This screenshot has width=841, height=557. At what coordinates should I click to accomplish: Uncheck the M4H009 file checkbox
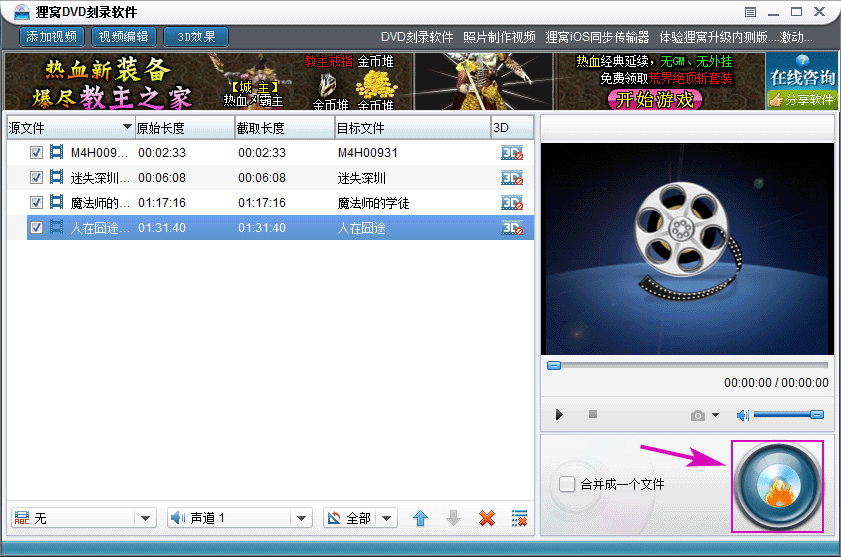pos(37,153)
